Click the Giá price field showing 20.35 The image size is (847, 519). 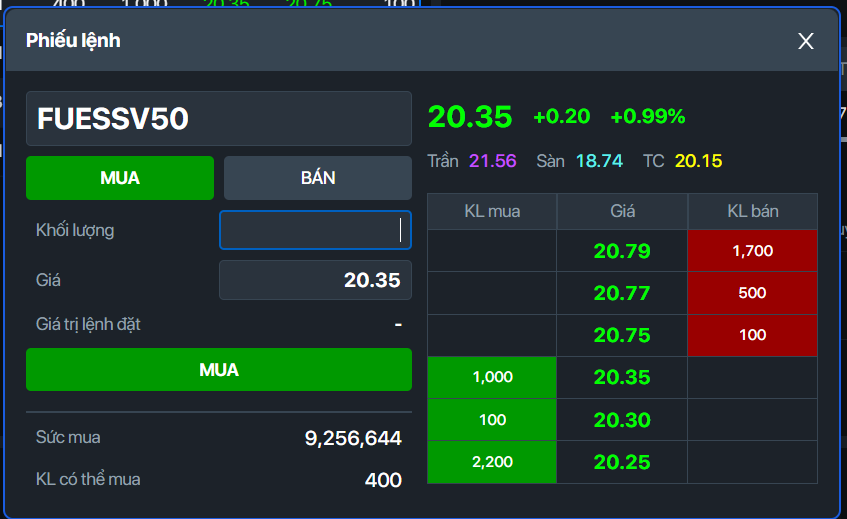pyautogui.click(x=315, y=280)
